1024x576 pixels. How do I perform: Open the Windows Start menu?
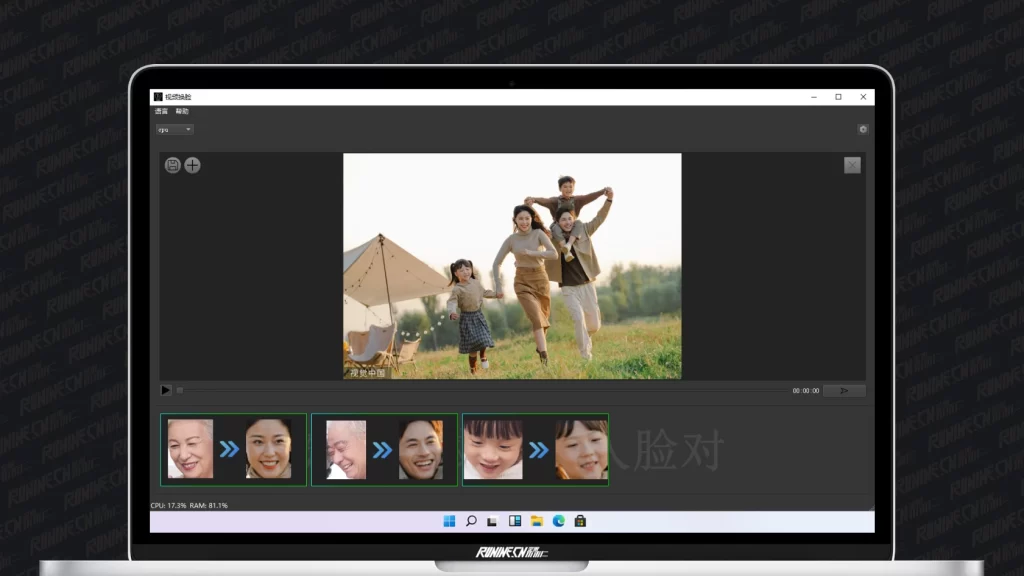point(449,521)
